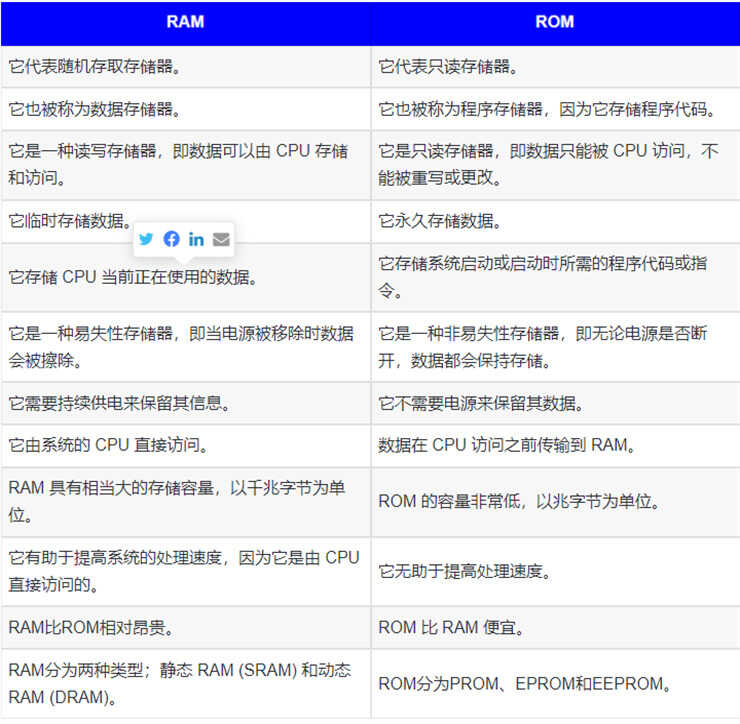Select cell "它也被称为程序存储器，因为它存储程序代码。"
The height and width of the screenshot is (724, 740).
click(x=555, y=109)
